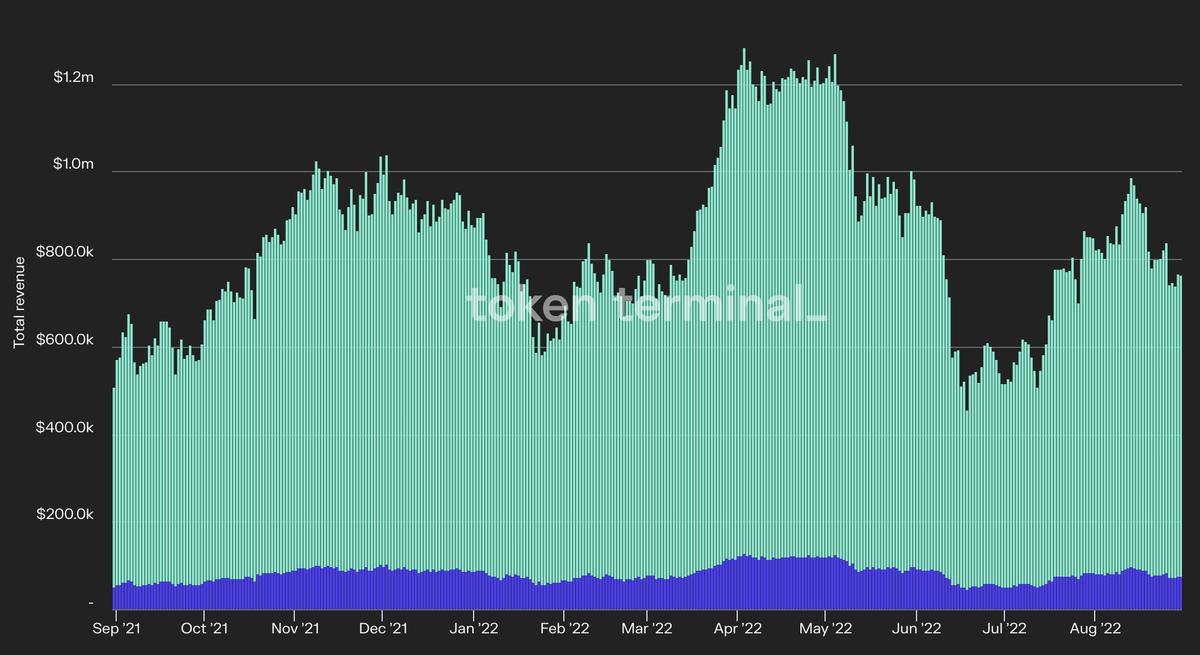This screenshot has width=1200, height=655.
Task: Select the Jan '22 x-axis label
Action: click(474, 629)
